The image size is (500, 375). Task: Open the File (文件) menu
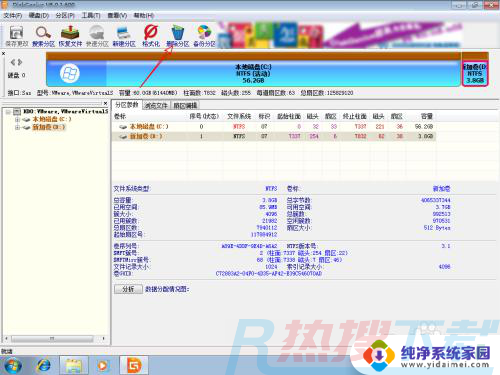(13, 15)
